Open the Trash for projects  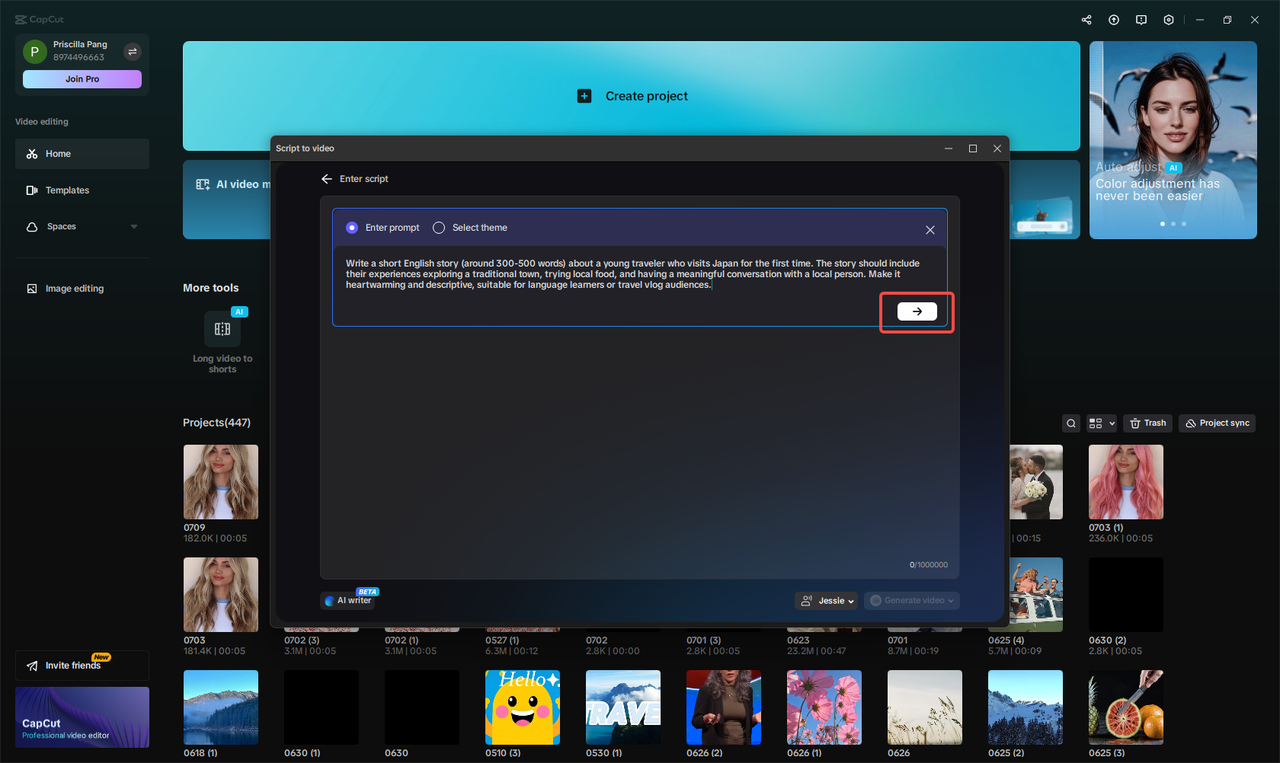1148,423
